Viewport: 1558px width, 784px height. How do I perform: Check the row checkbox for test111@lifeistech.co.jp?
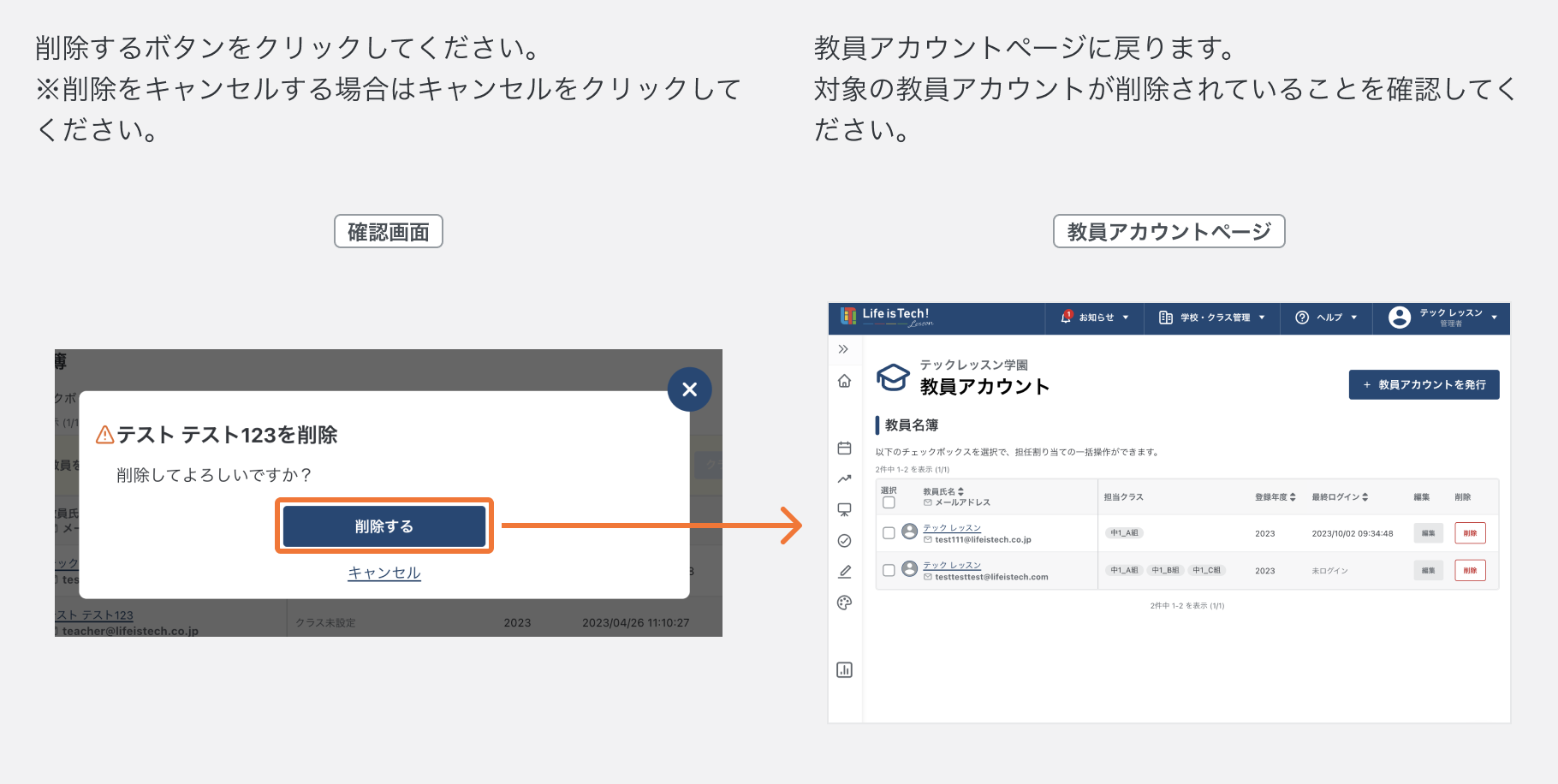889,533
